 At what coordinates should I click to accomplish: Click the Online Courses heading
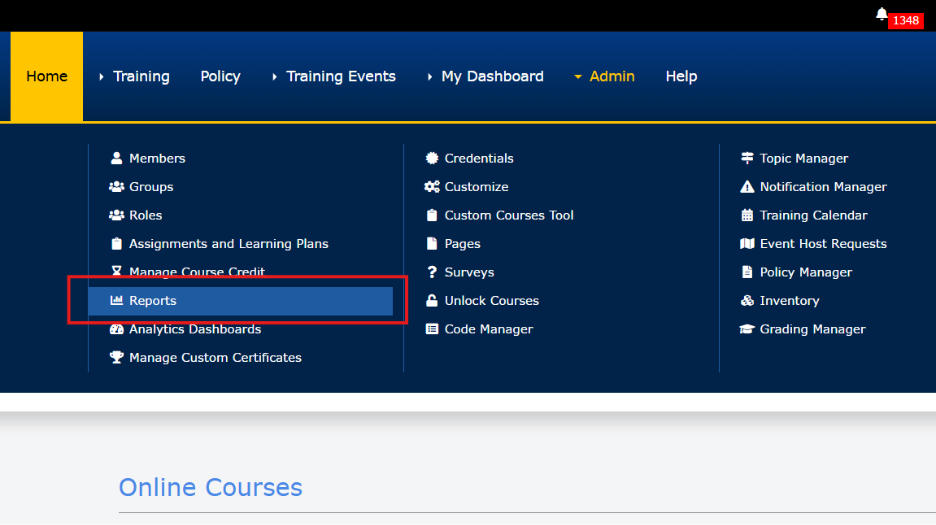(x=210, y=487)
